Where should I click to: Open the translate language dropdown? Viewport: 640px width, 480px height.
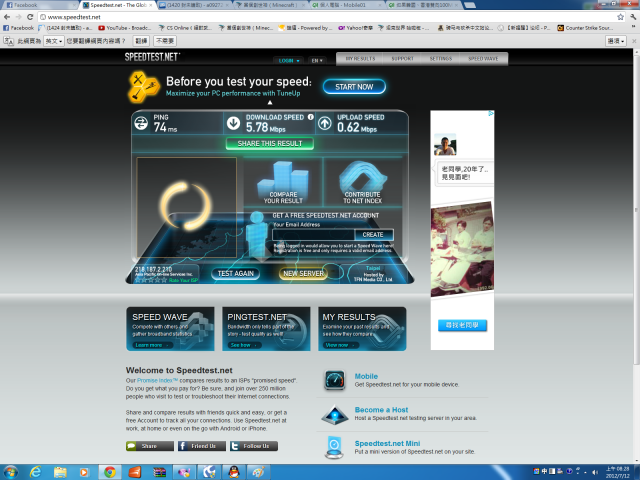pos(54,41)
